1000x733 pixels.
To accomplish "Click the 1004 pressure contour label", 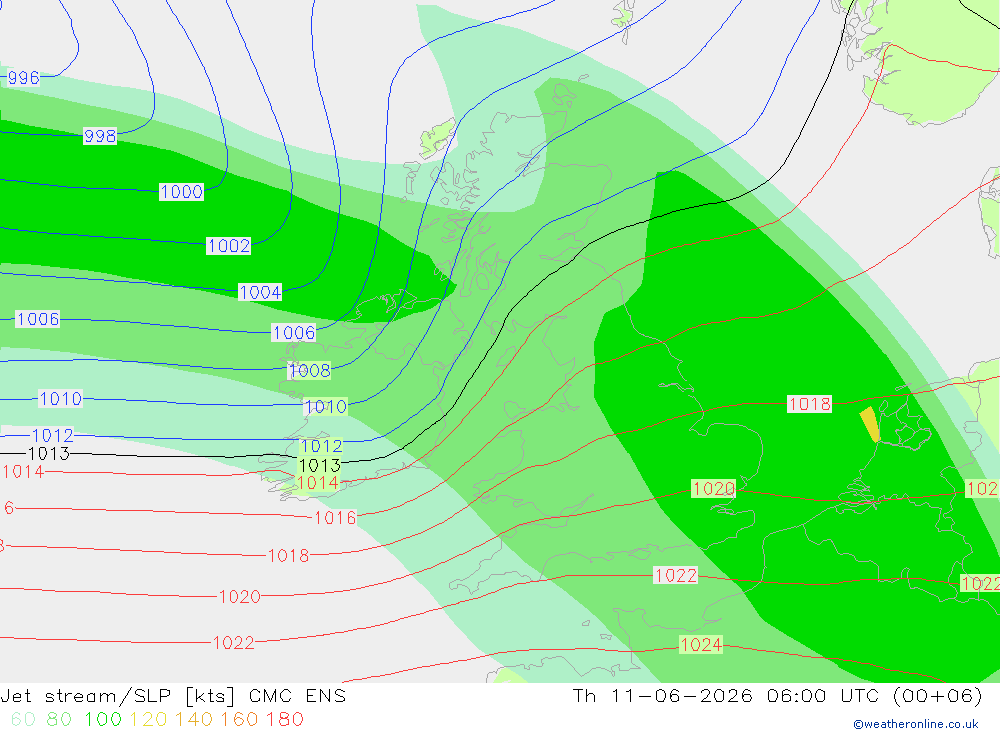I will (x=260, y=292).
